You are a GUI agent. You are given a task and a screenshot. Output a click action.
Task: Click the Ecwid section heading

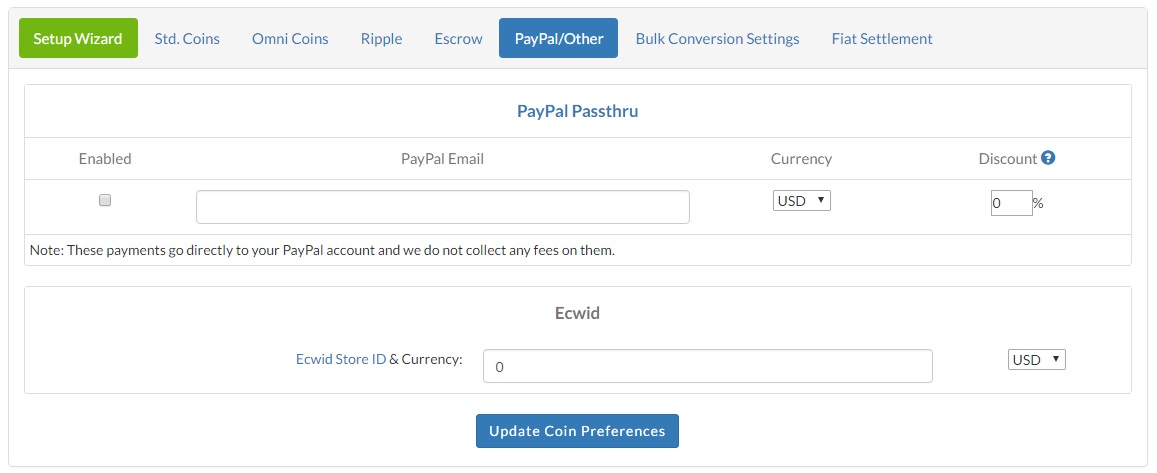point(577,313)
